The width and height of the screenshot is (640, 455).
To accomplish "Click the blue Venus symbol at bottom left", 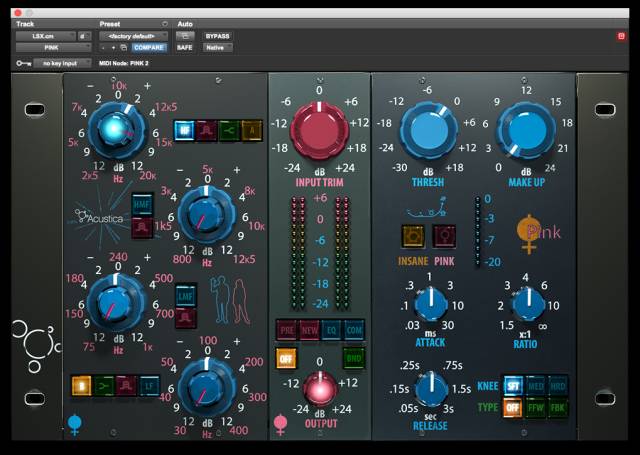I will pos(75,424).
